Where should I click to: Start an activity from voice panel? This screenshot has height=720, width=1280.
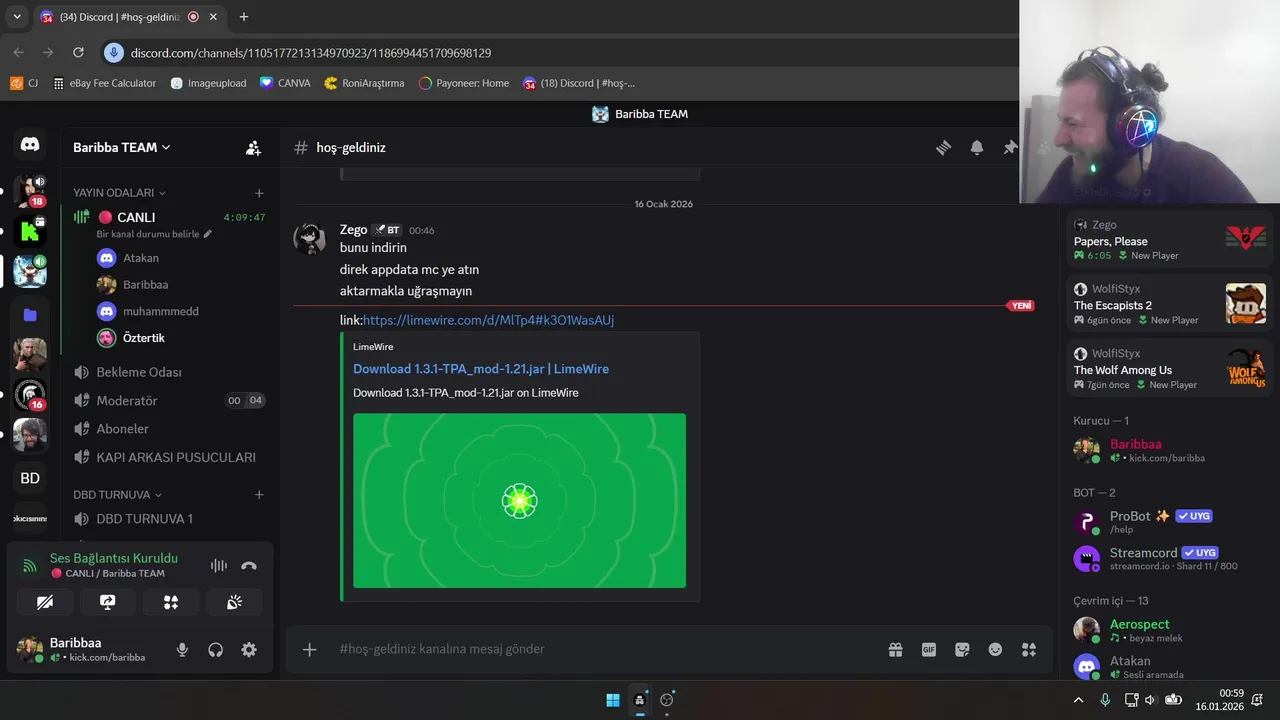(x=171, y=602)
